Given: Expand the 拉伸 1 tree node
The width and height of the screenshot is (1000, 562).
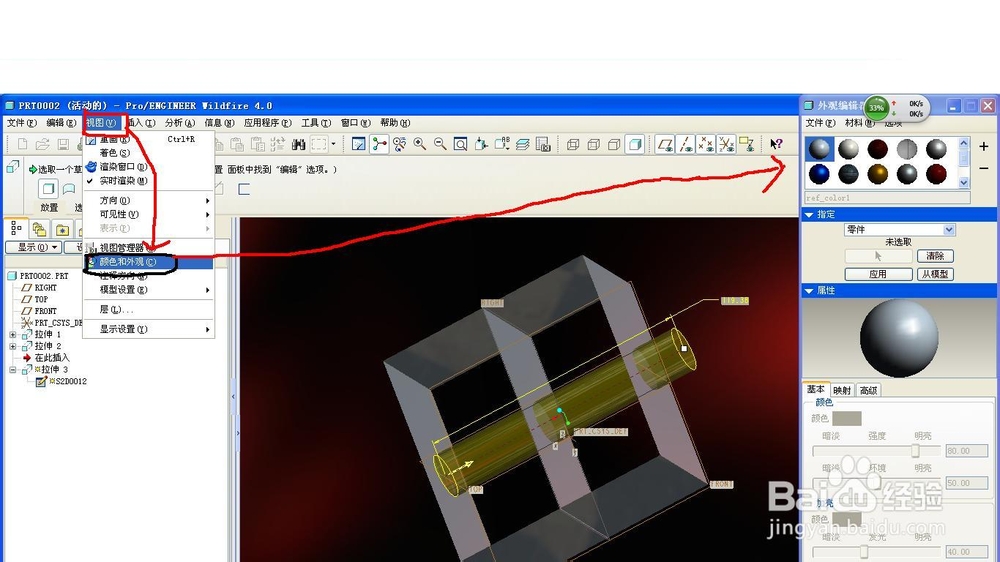Looking at the screenshot, I should pos(13,334).
